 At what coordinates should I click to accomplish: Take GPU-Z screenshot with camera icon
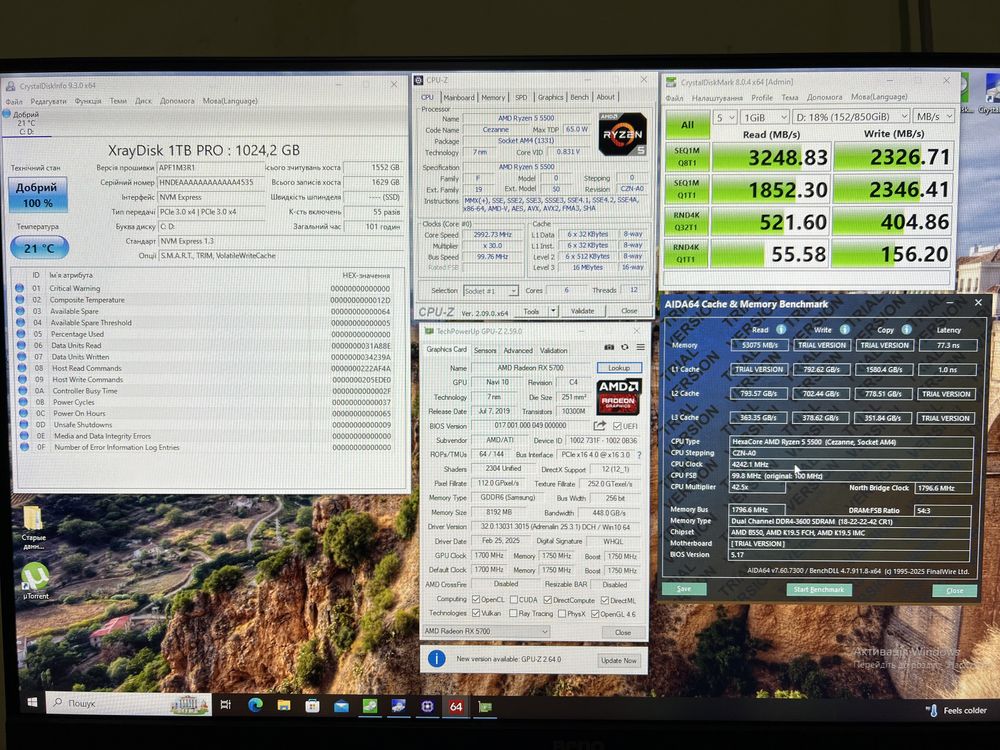609,348
